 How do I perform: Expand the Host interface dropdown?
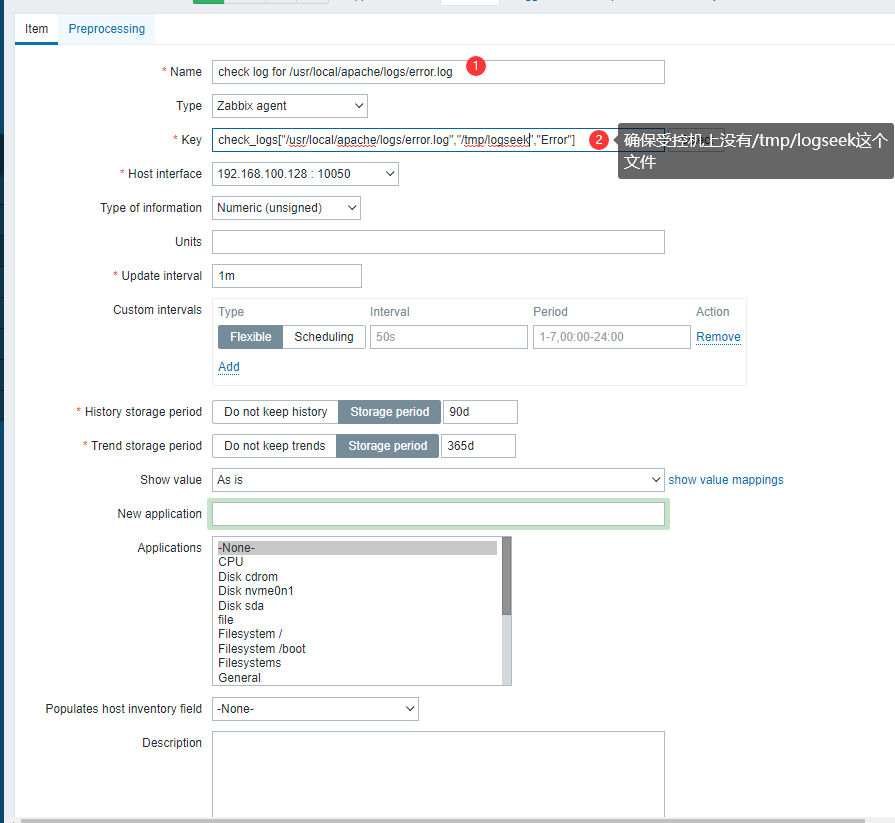[x=305, y=174]
